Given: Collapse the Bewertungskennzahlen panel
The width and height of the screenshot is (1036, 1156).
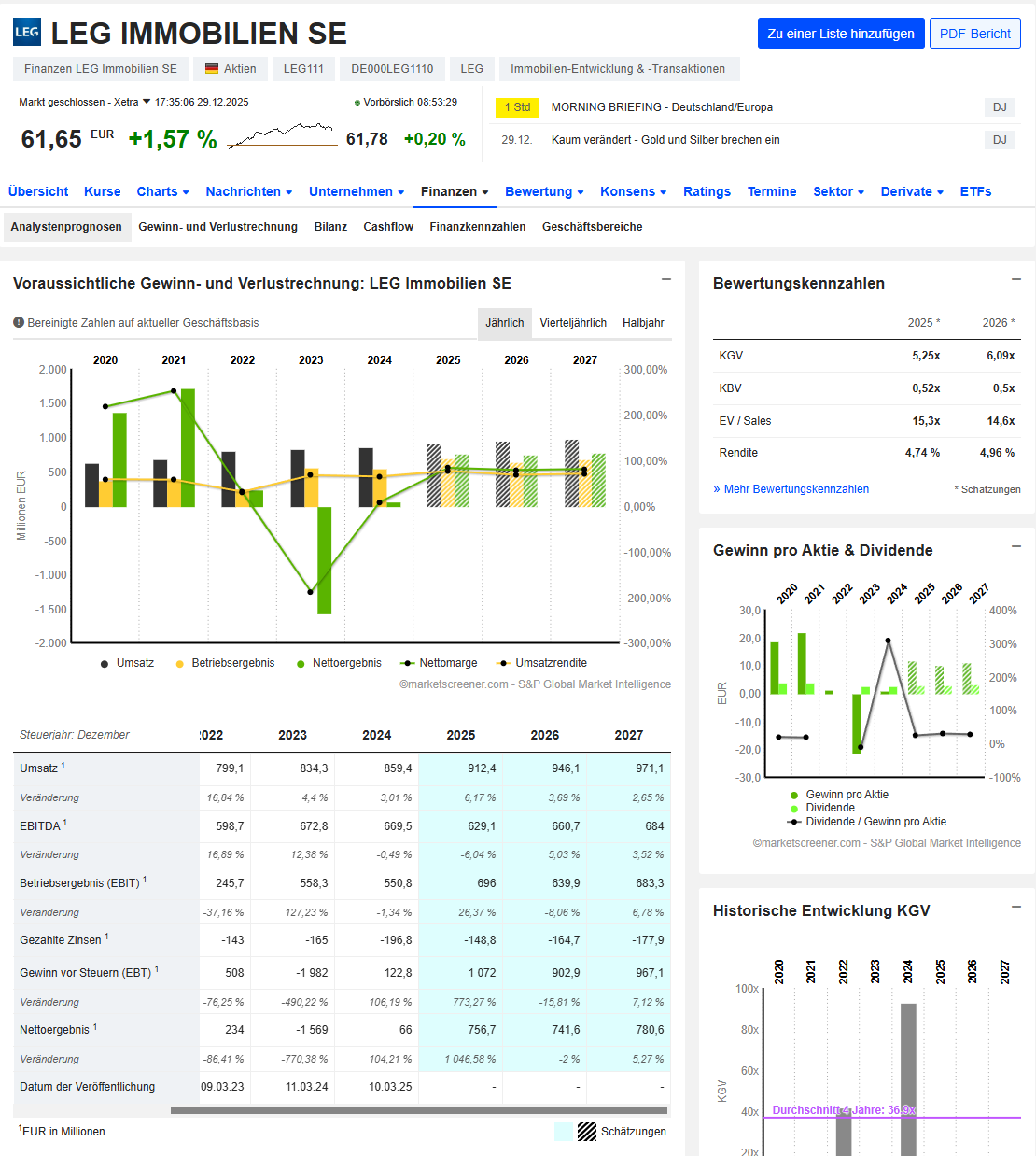Looking at the screenshot, I should [1016, 280].
